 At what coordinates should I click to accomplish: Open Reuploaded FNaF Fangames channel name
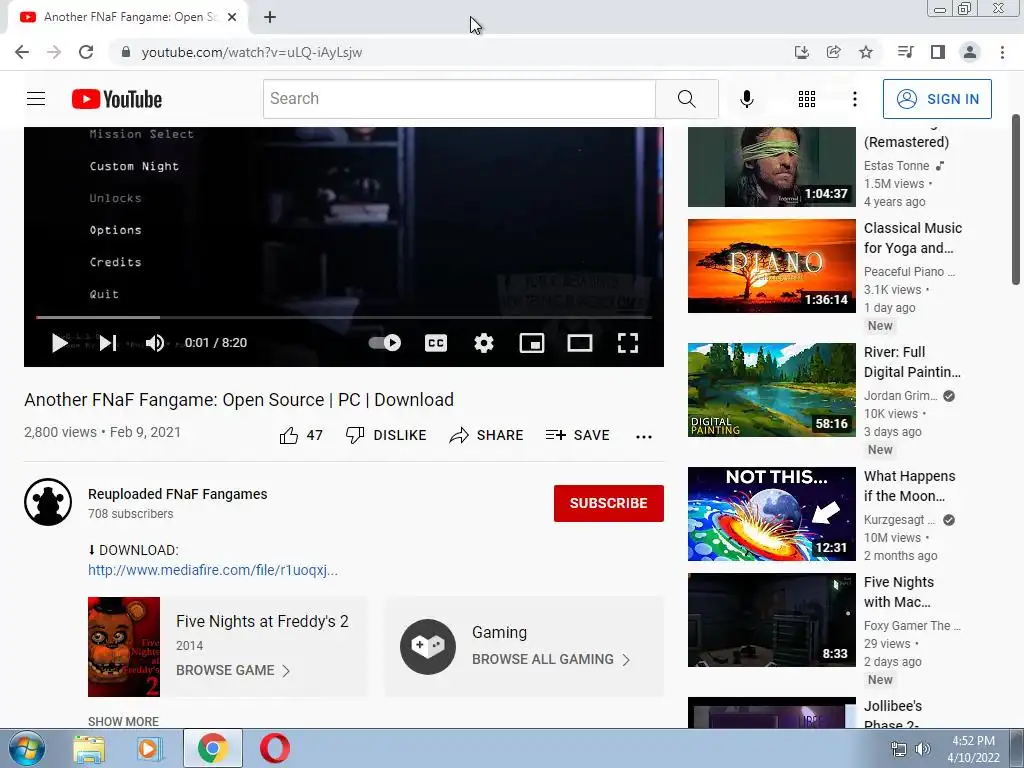pos(178,494)
